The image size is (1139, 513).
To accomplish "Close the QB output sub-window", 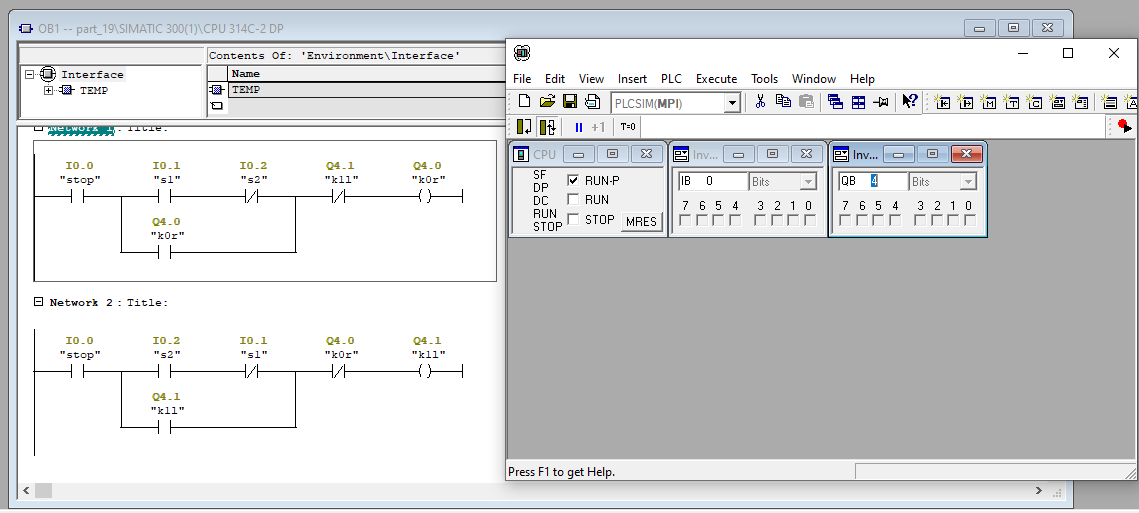I will (x=966, y=154).
